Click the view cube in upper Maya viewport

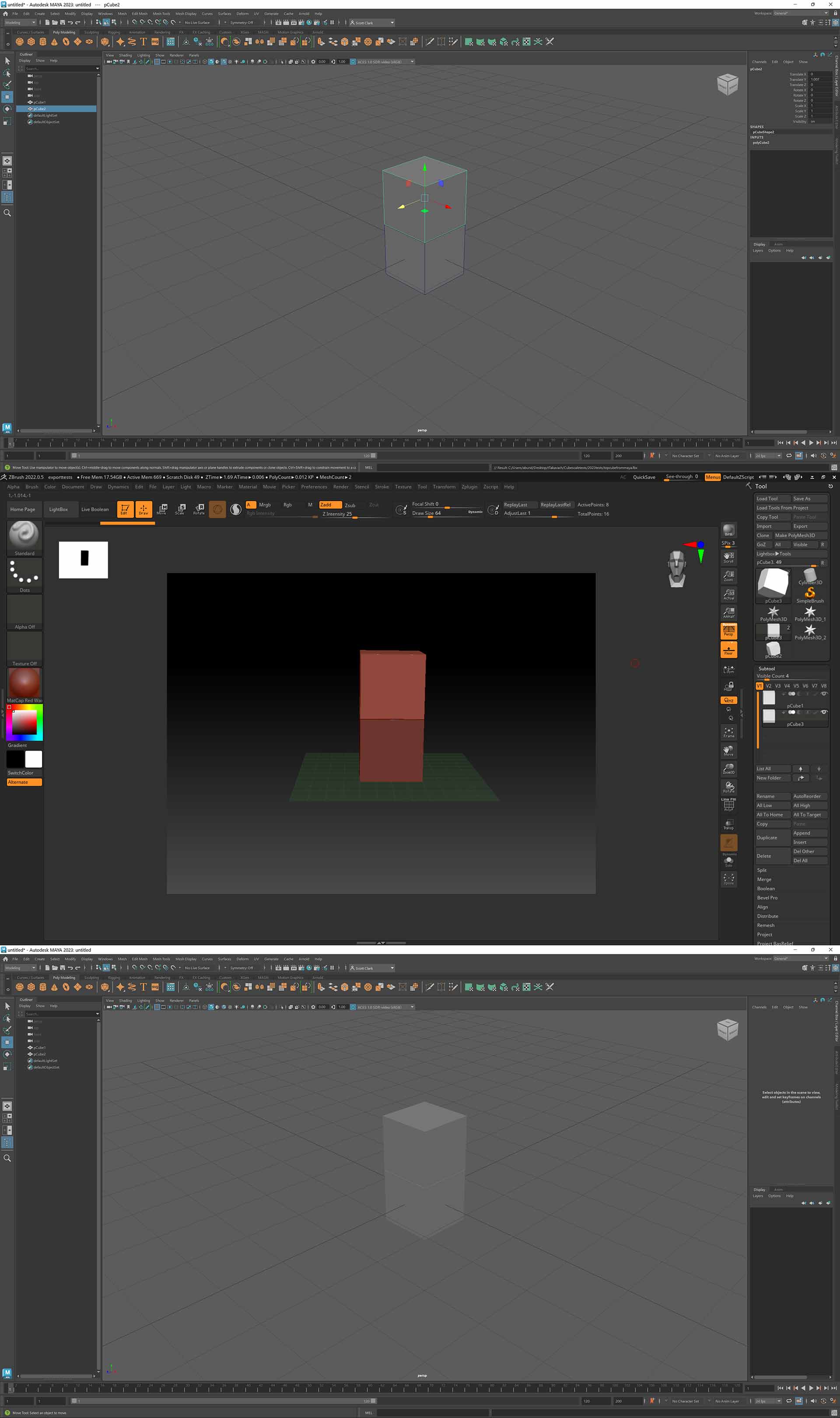[x=728, y=84]
